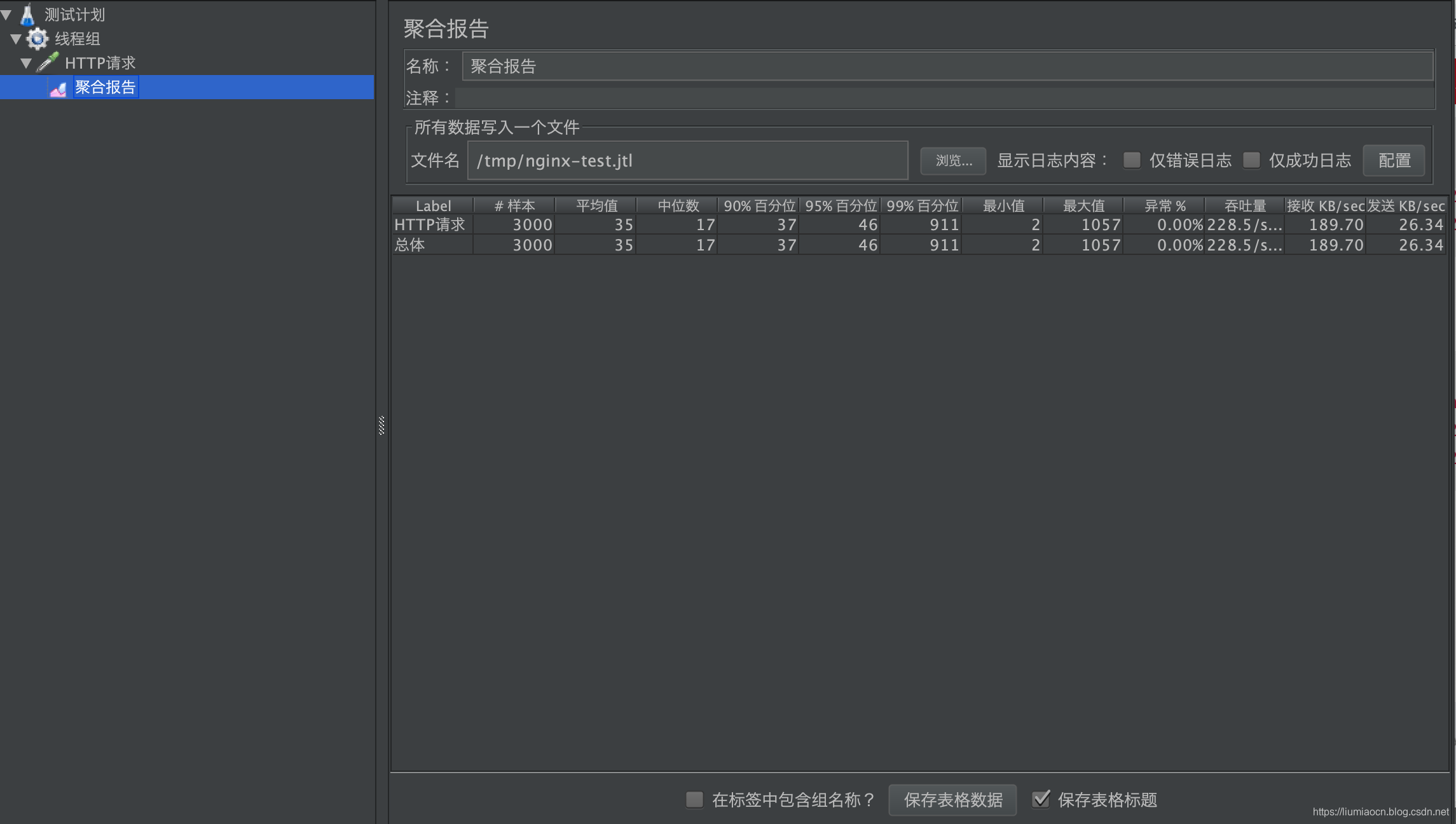The image size is (1456, 824).
Task: Toggle 在标签中包含组名称 checkbox
Action: click(694, 799)
